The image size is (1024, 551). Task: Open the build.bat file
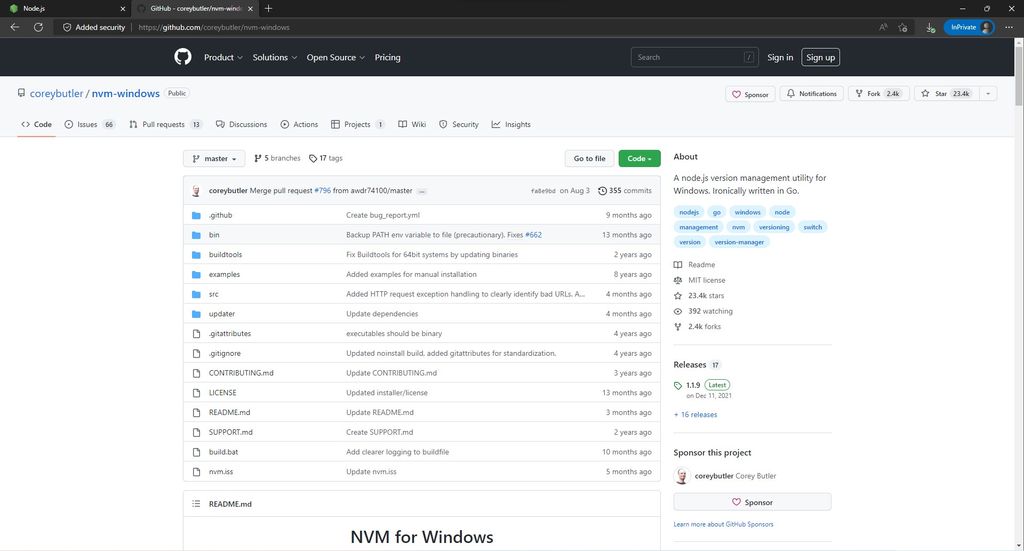click(223, 452)
